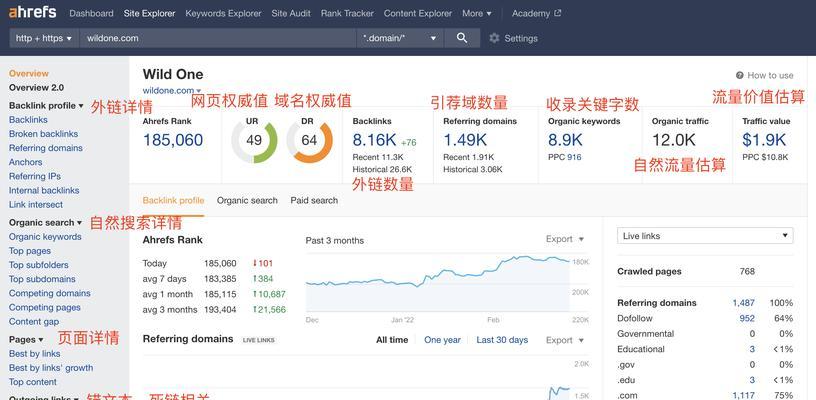816x400 pixels.
Task: Collapse the Organic search sidebar section
Action: point(45,223)
